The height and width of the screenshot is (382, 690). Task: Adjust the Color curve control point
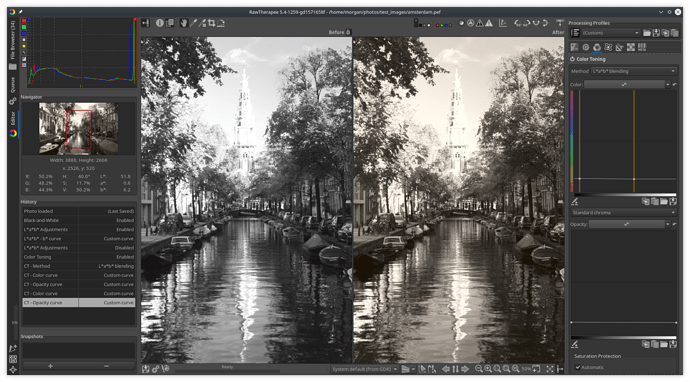click(580, 179)
